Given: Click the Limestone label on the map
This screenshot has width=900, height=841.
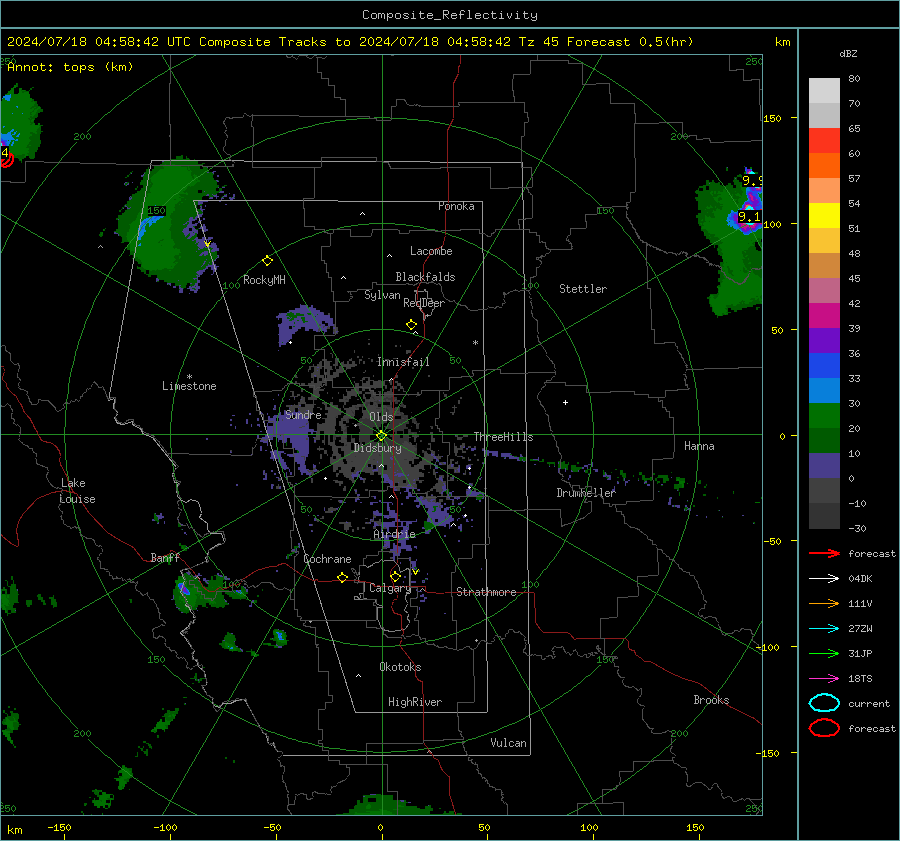Looking at the screenshot, I should tap(189, 386).
